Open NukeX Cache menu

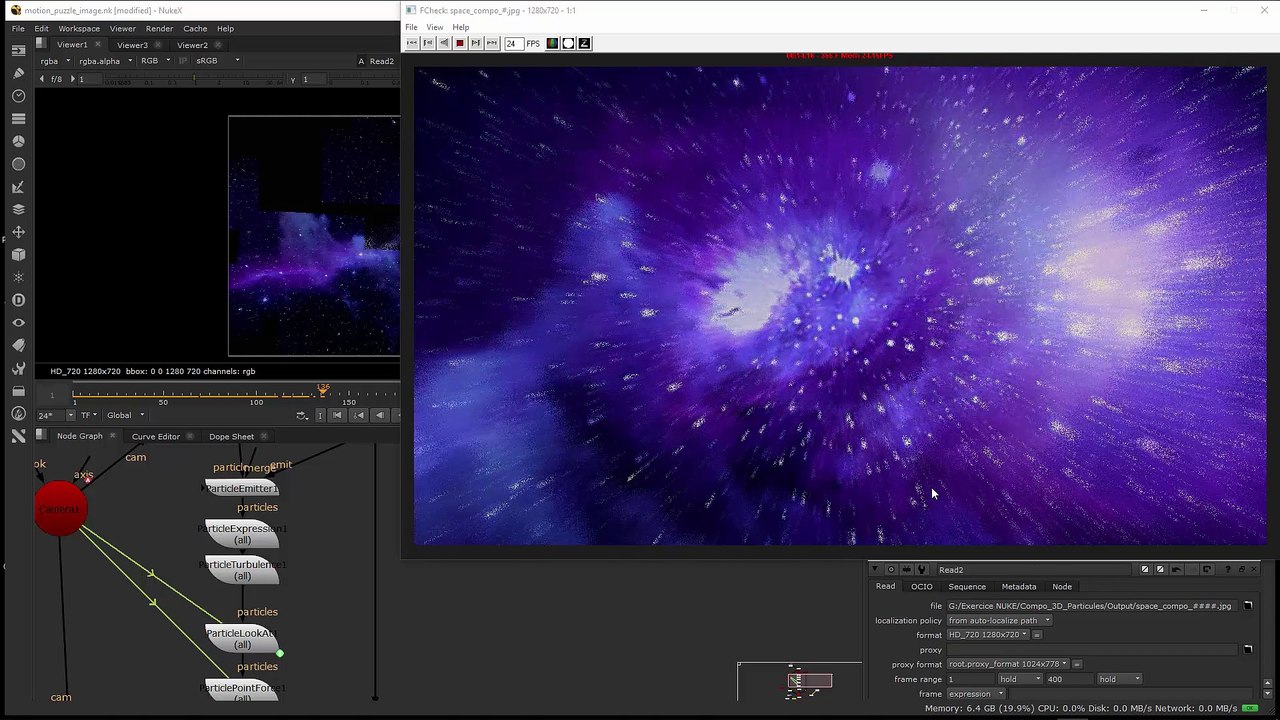click(195, 28)
